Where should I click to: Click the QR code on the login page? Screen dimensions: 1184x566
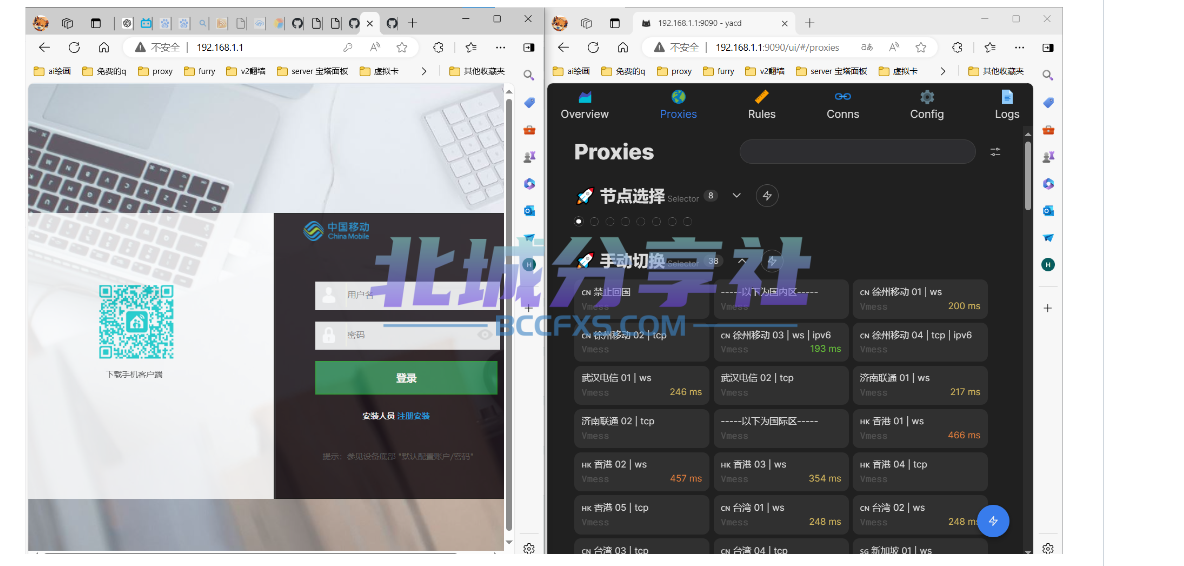point(136,321)
